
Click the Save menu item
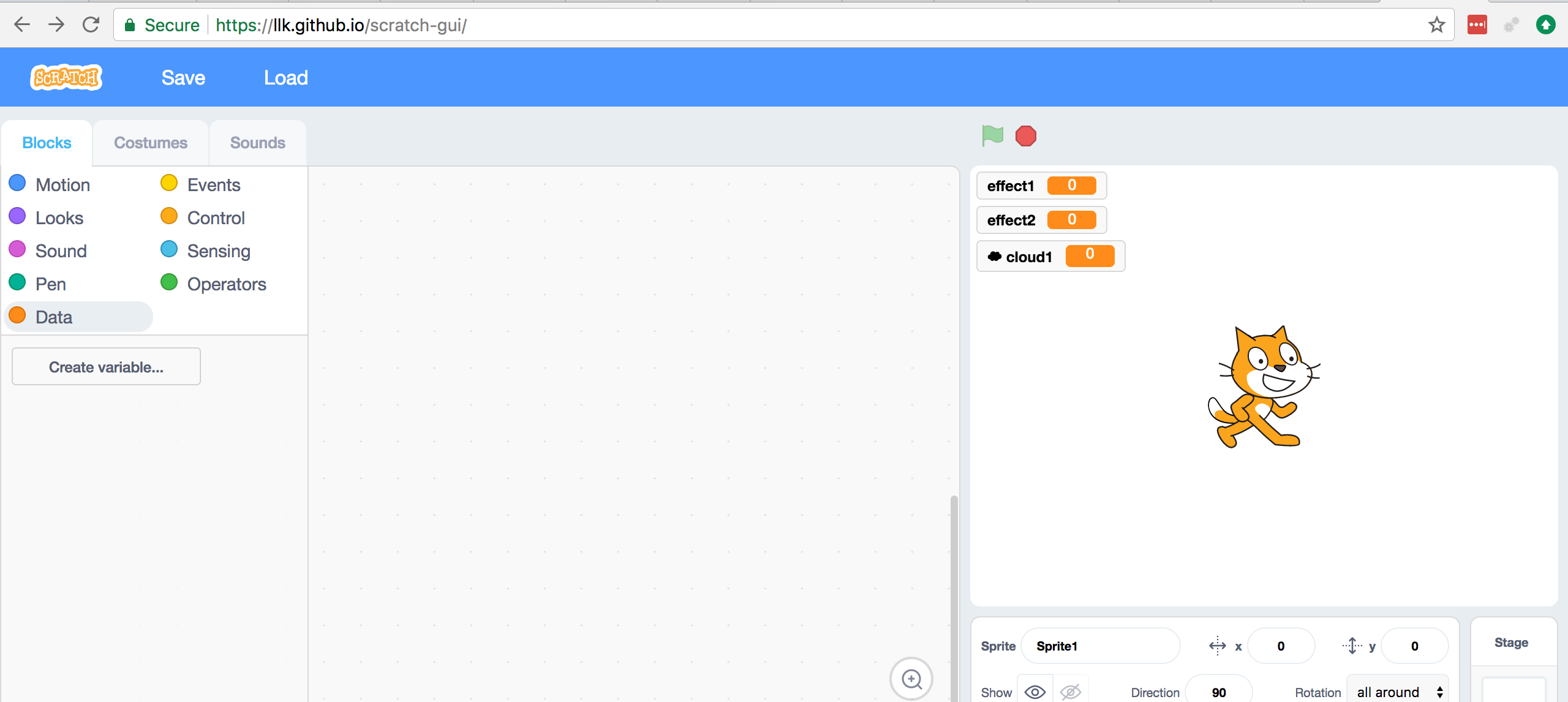183,77
